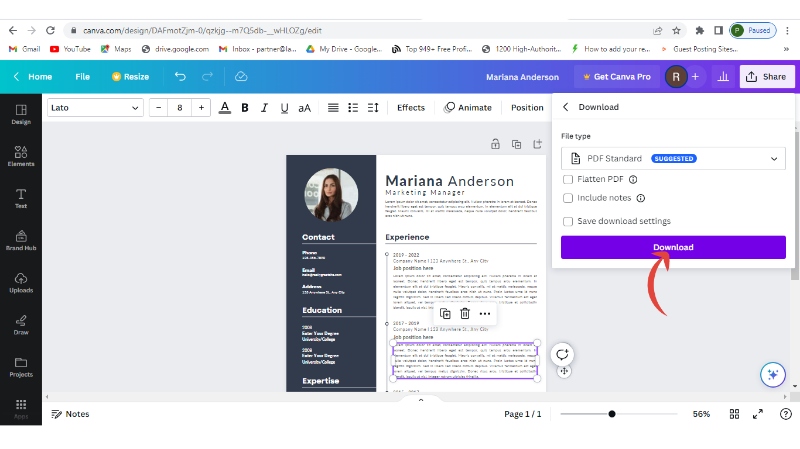Select the Draw tool in sidebar

coord(21,324)
